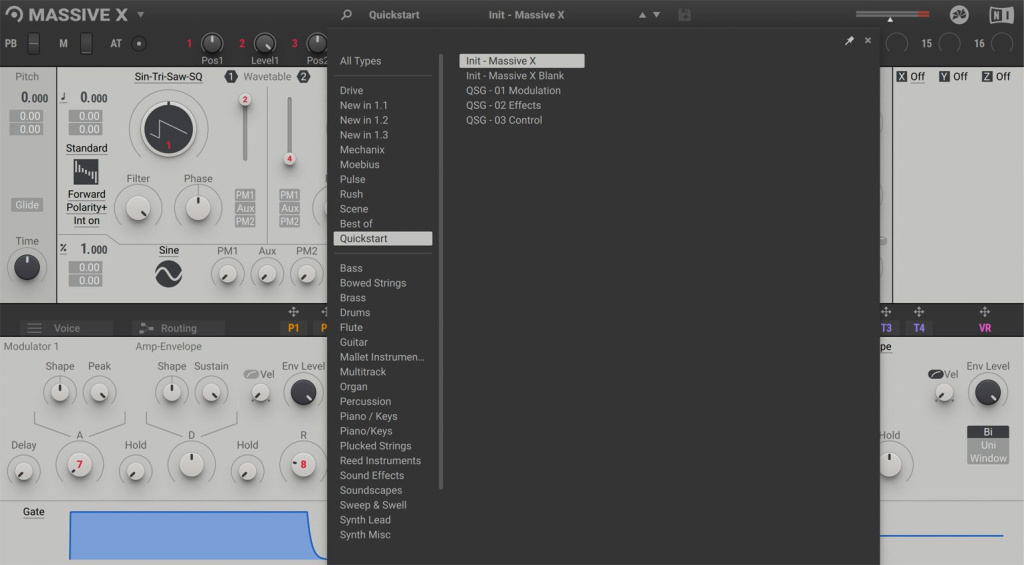Select Quickstart category
The width and height of the screenshot is (1024, 565).
383,238
